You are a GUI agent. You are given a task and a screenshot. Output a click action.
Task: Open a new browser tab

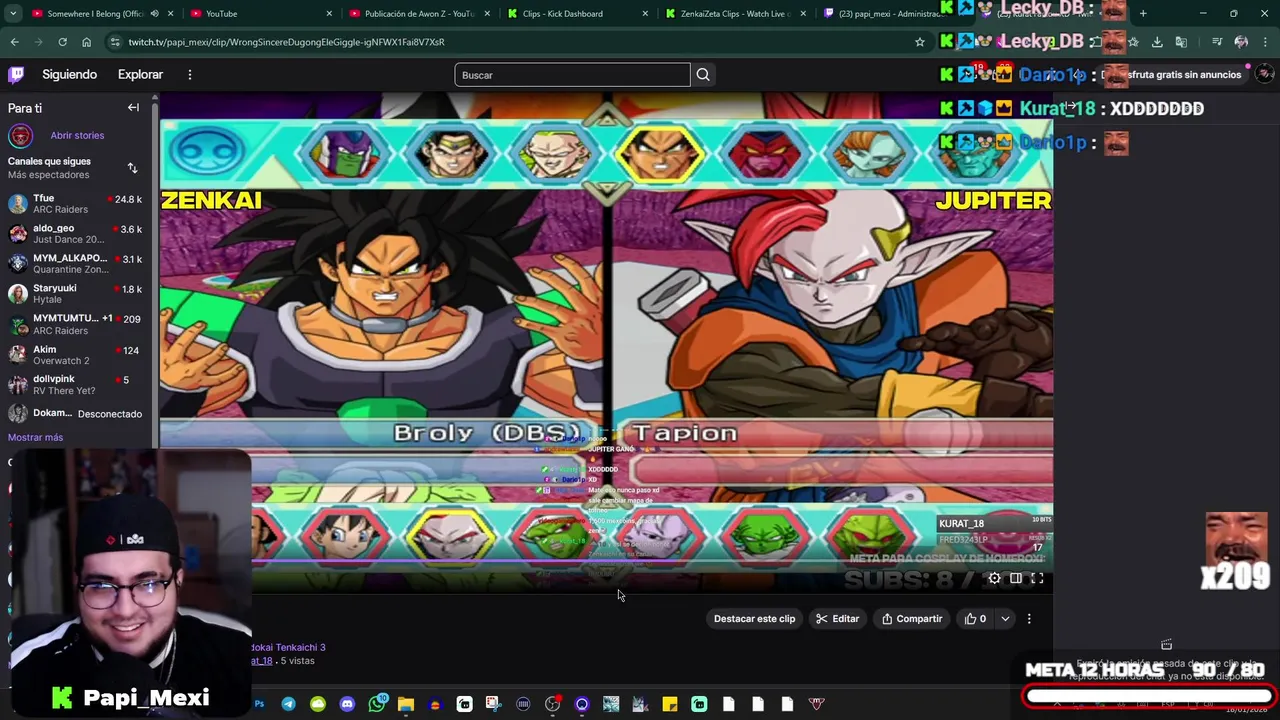point(1143,14)
